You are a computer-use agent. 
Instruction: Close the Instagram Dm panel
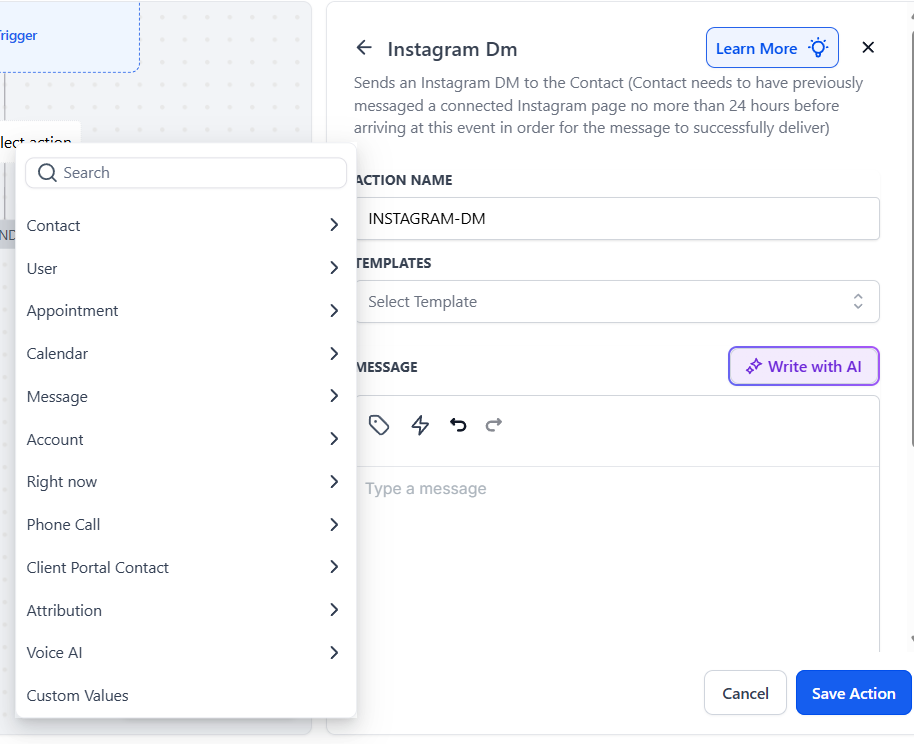(x=868, y=48)
